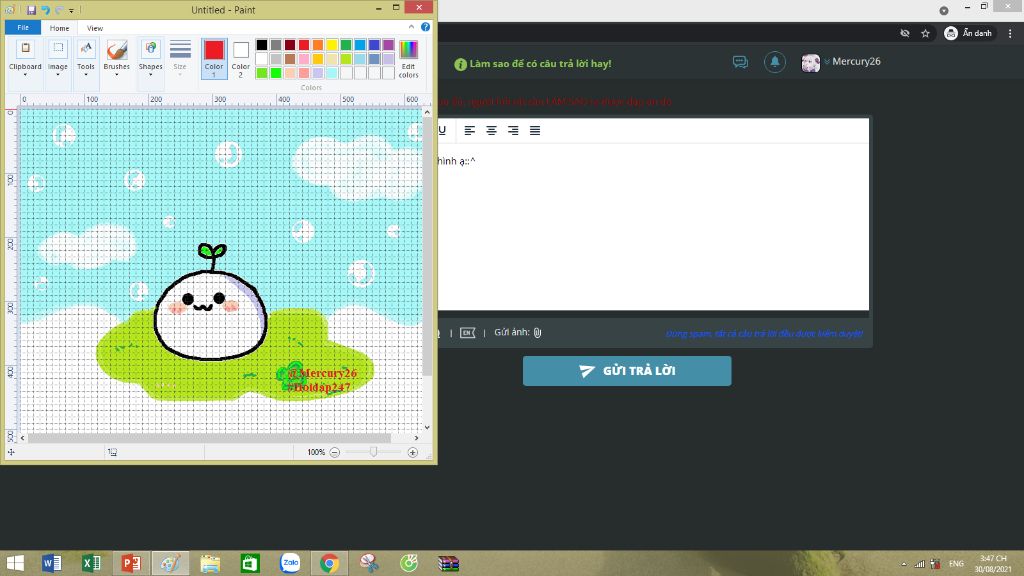1024x576 pixels.
Task: Open Zalo from the taskbar
Action: click(x=290, y=562)
